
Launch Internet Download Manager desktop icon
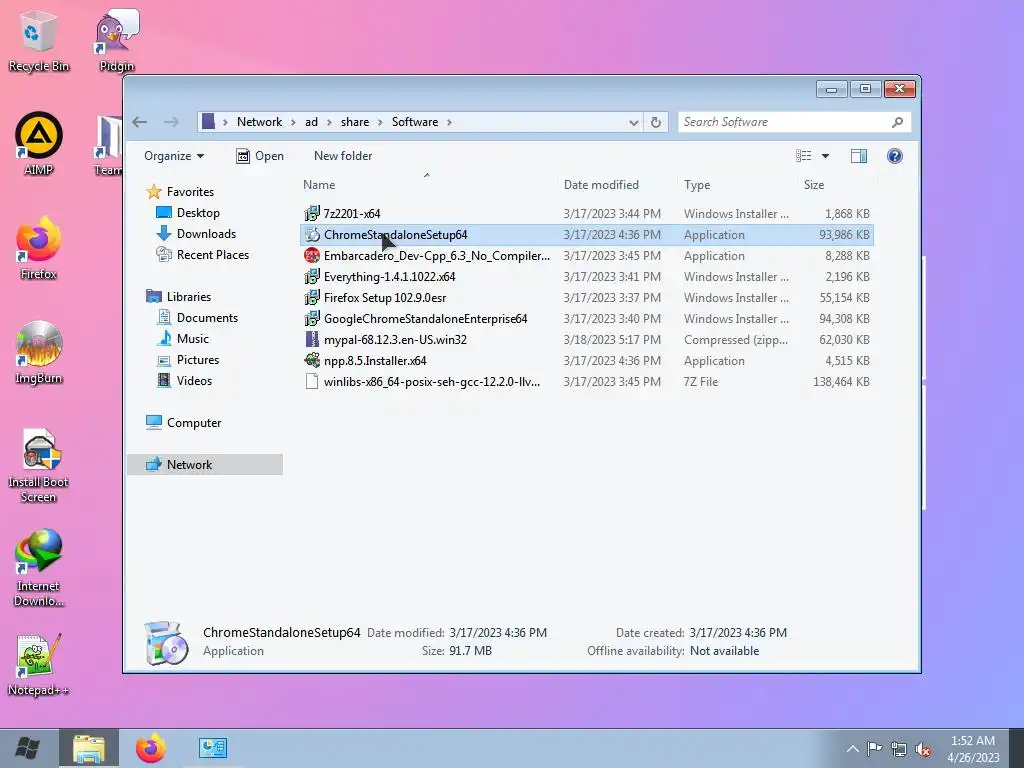[39, 568]
